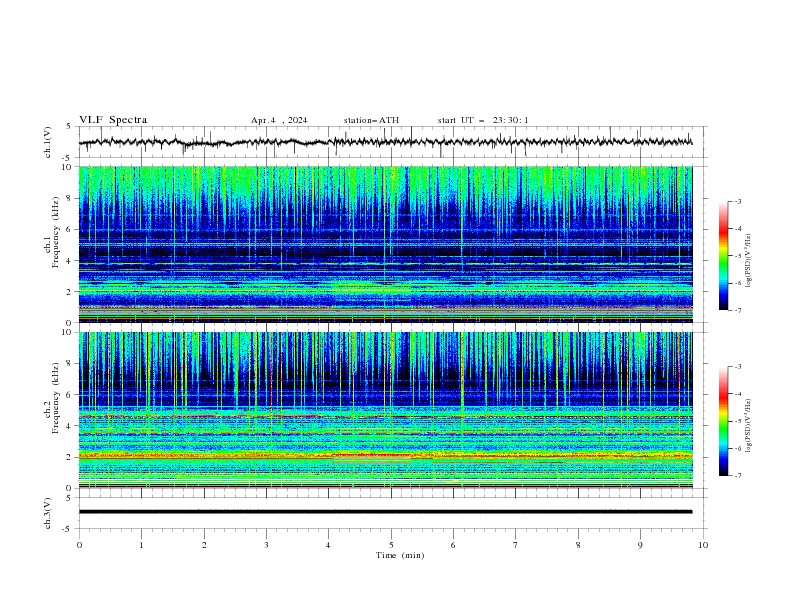This screenshot has height=612, width=792.
Task: Click time axis tick label "7"
Action: click(516, 545)
